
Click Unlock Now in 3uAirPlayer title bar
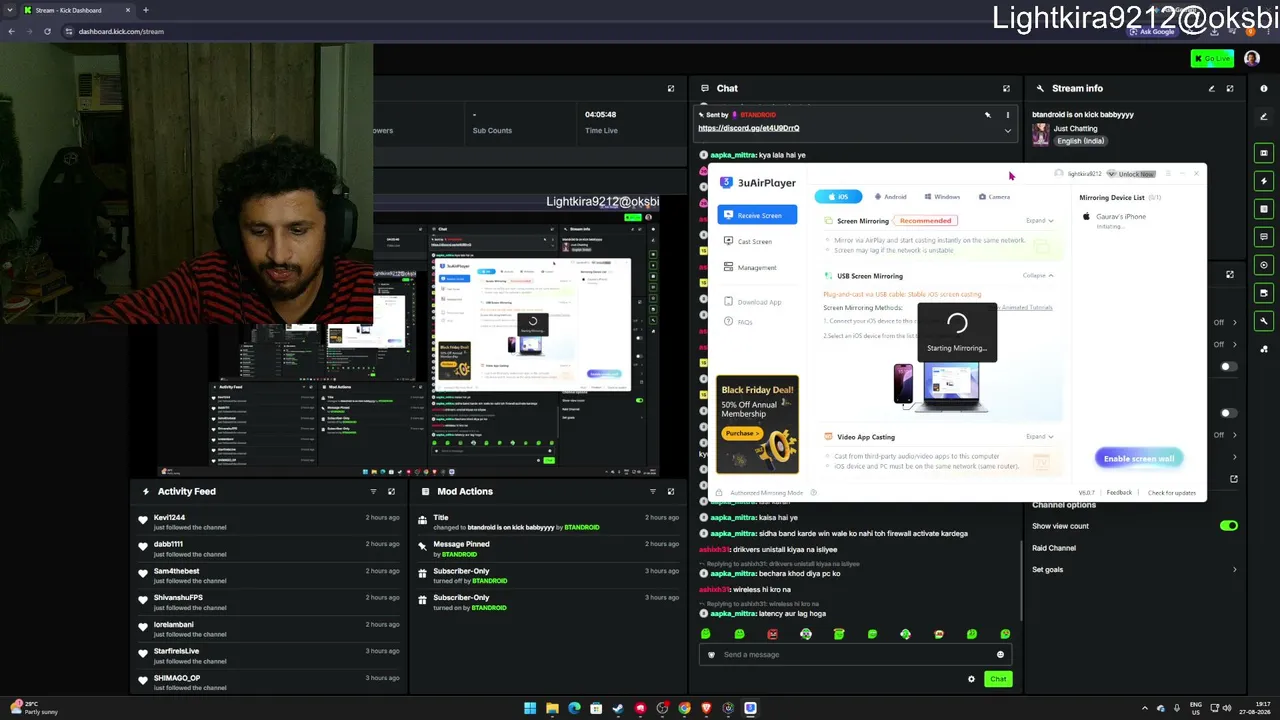(x=1131, y=174)
